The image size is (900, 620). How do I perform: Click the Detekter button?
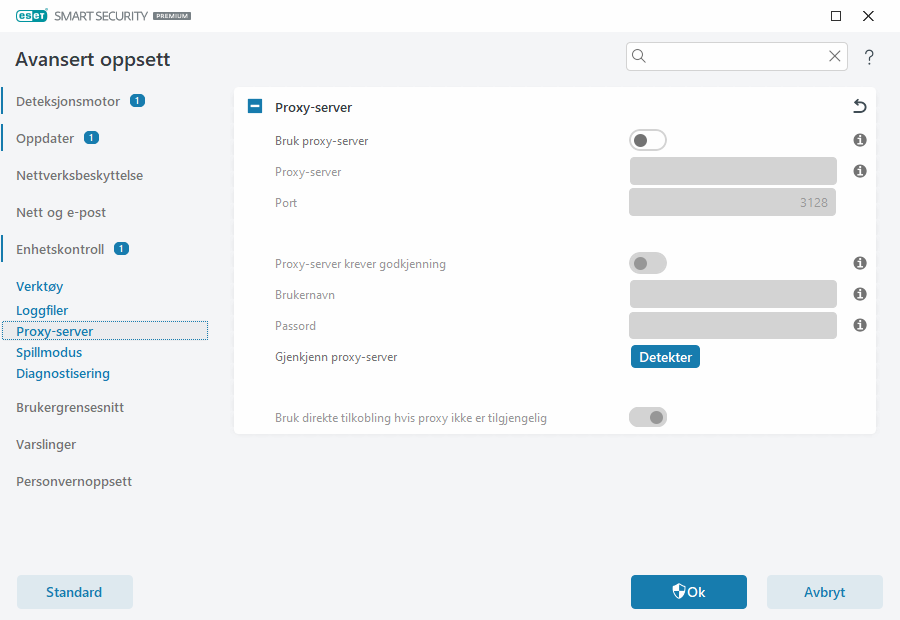click(665, 356)
